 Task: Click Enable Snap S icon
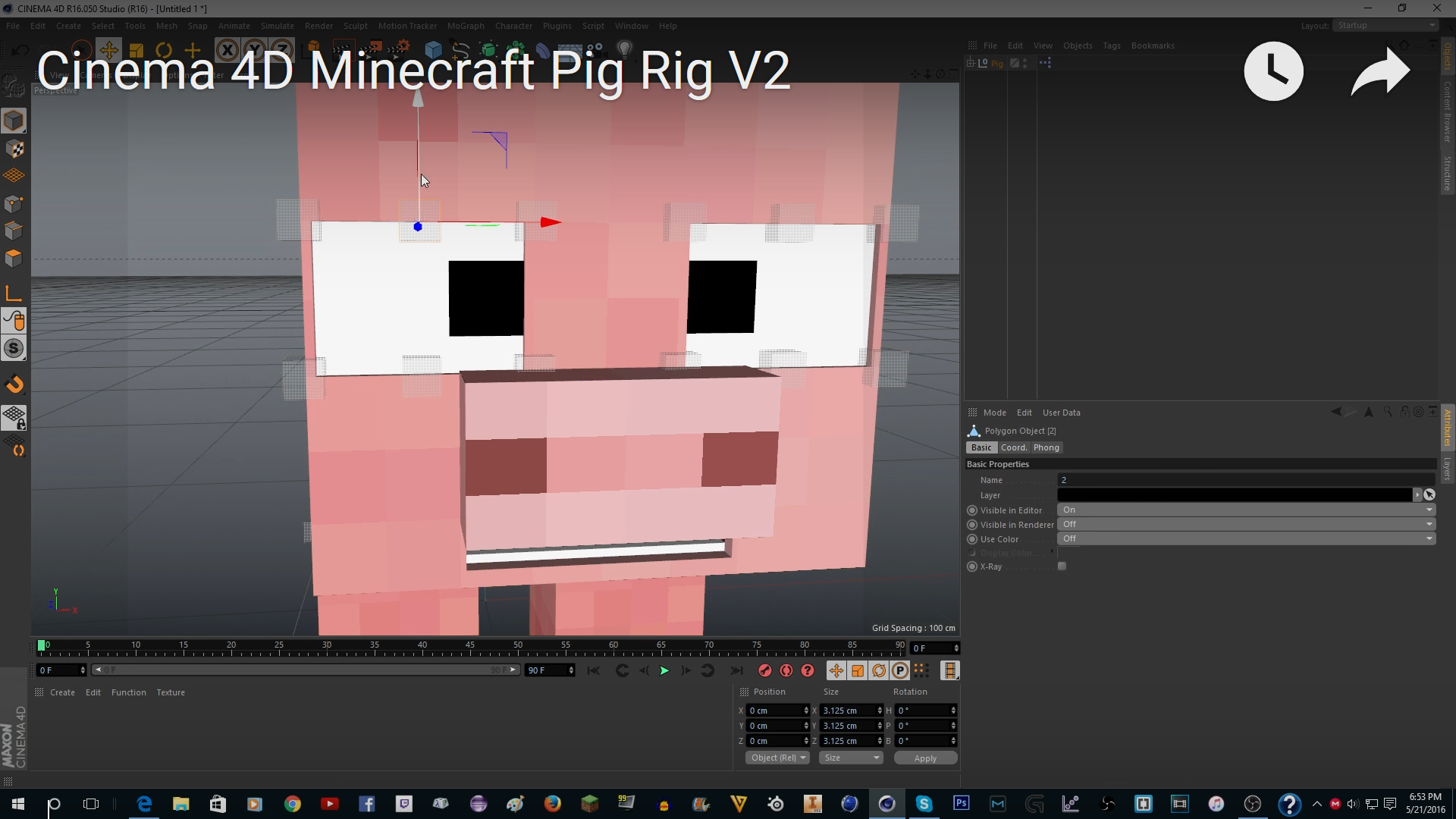point(14,349)
